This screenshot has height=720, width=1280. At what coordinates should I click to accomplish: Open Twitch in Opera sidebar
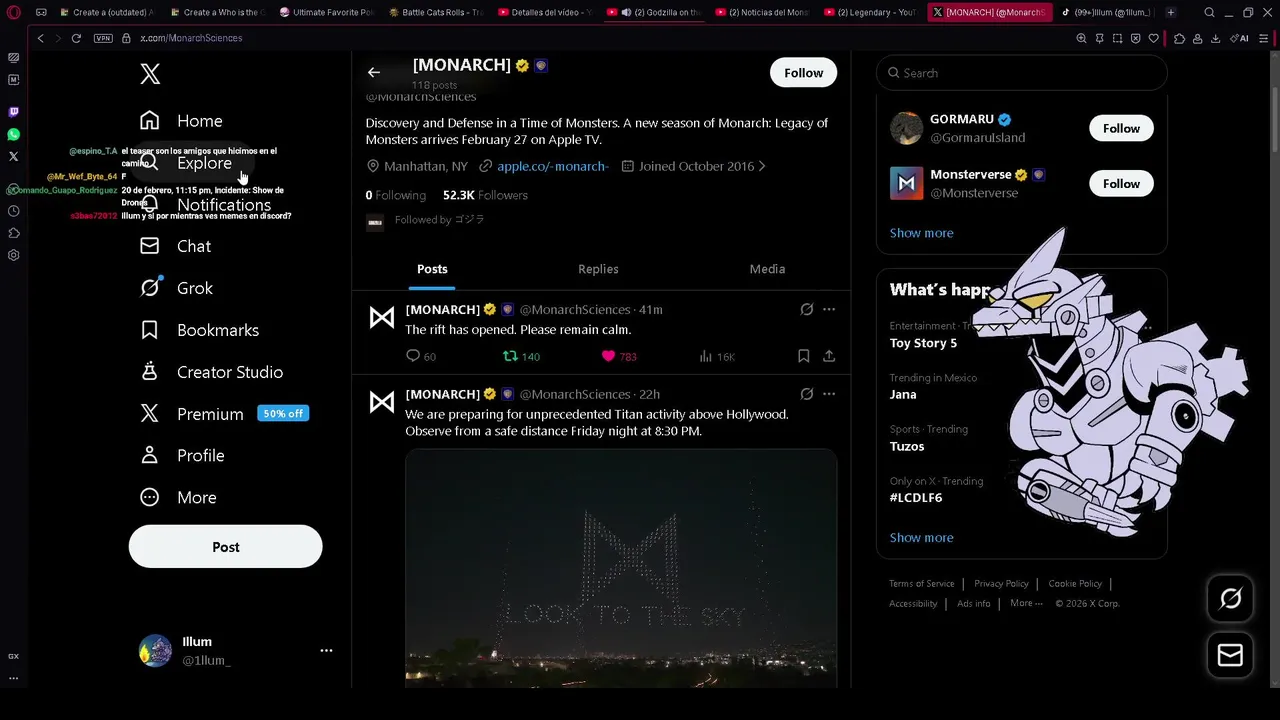point(13,112)
